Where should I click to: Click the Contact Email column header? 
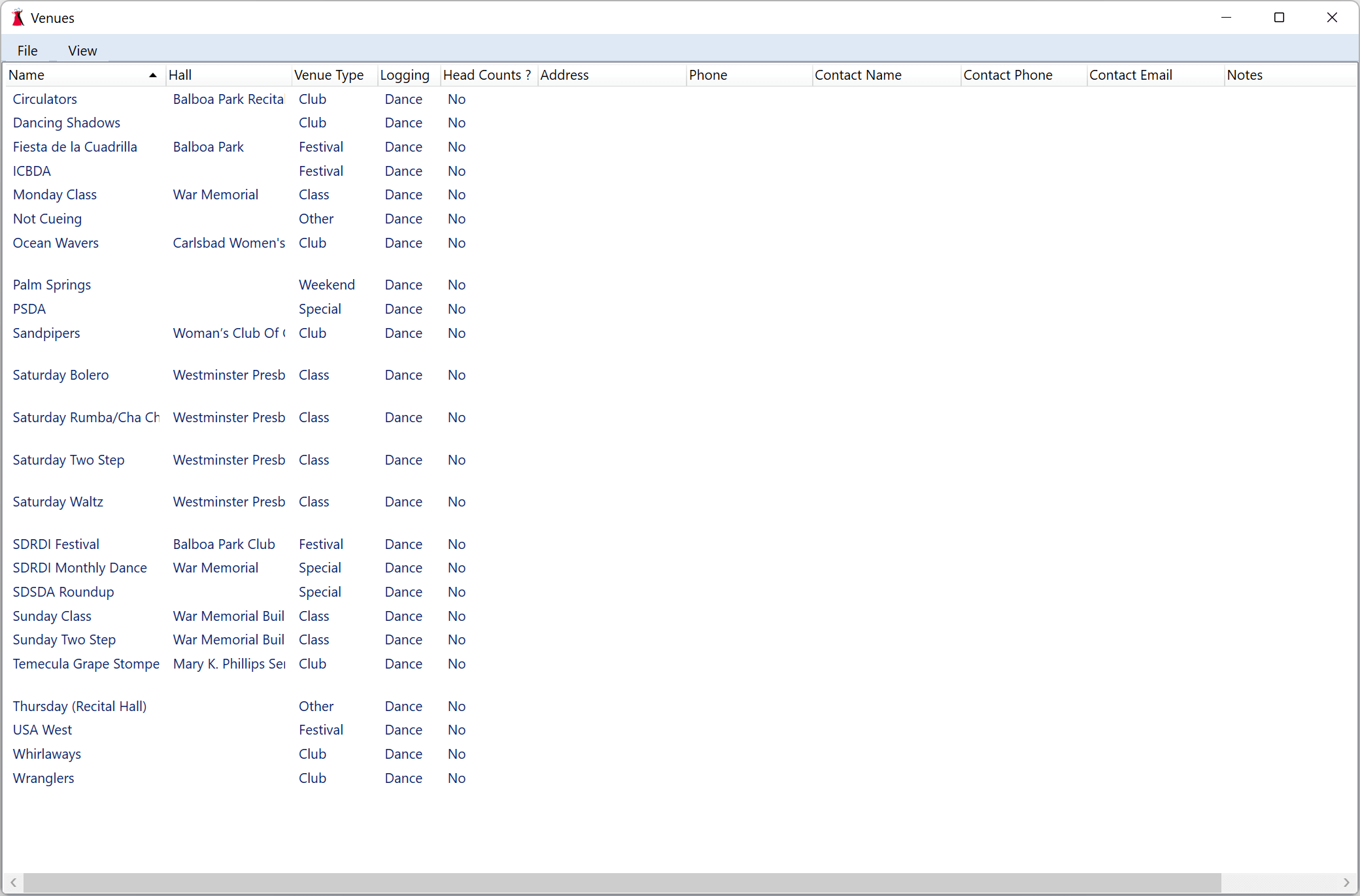tap(1155, 75)
